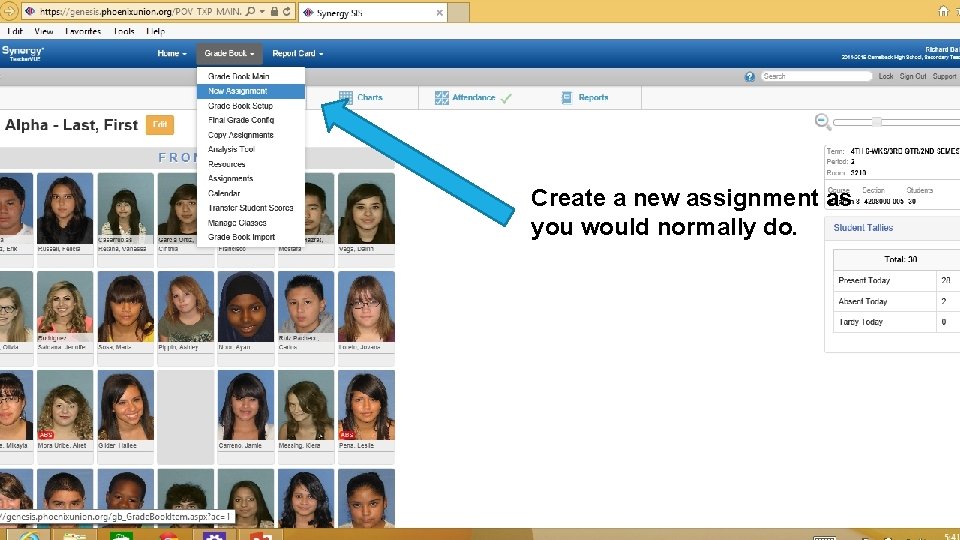The image size is (960, 540).
Task: Click the address bar search magnifier icon
Action: (250, 12)
